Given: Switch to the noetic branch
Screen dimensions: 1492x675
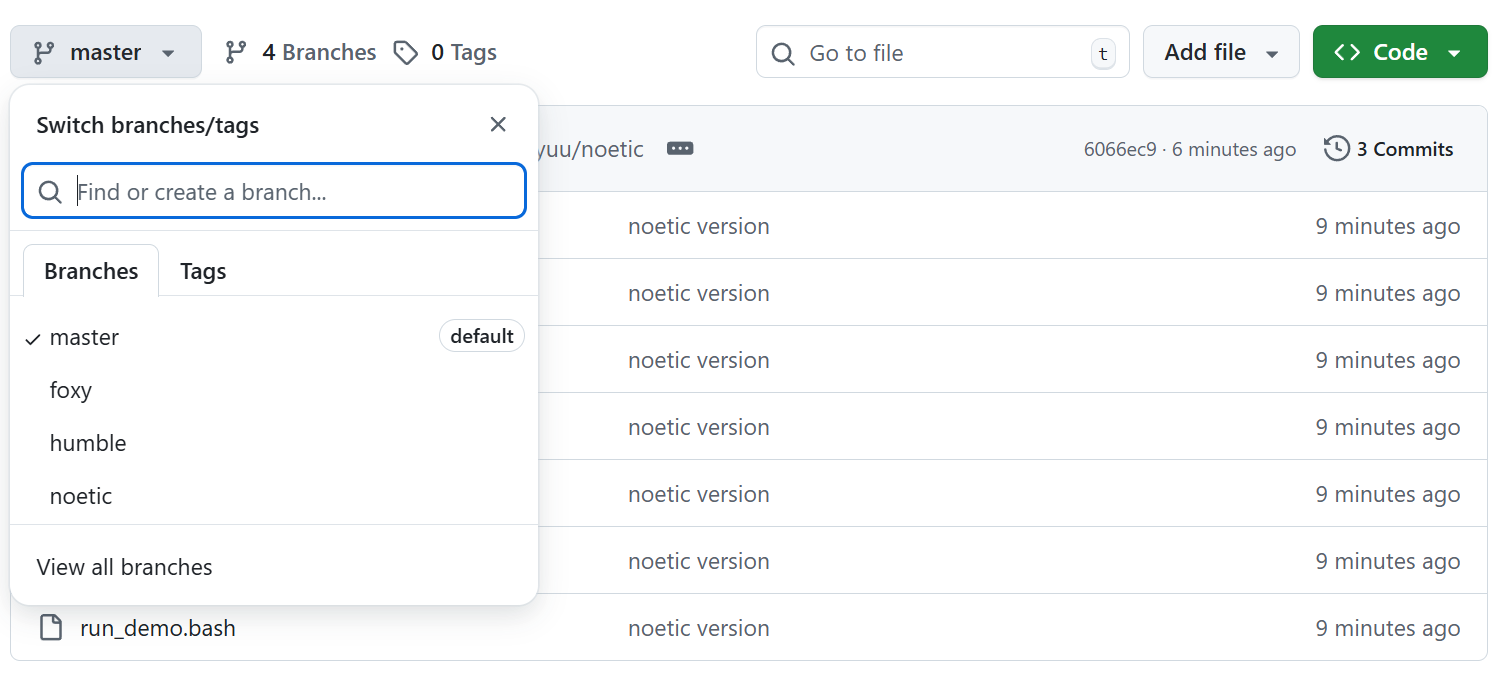Looking at the screenshot, I should [x=274, y=496].
